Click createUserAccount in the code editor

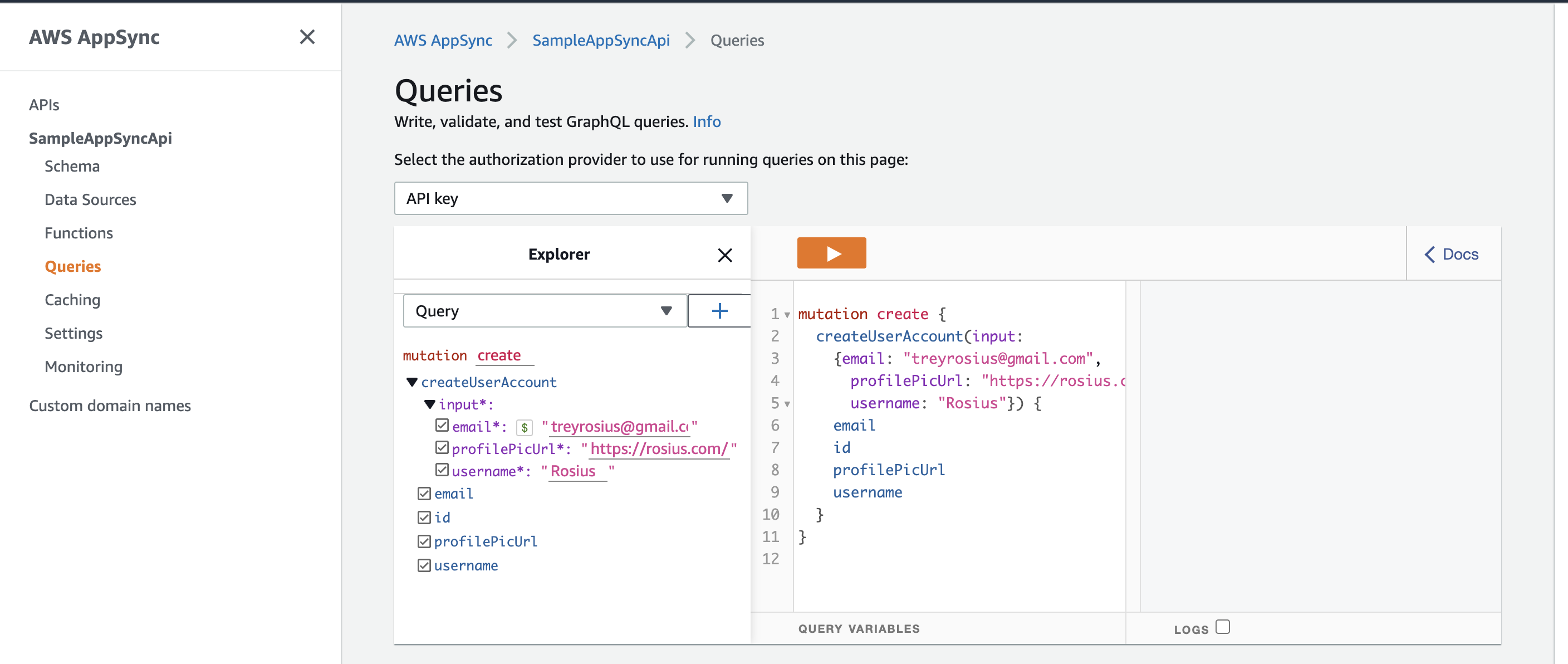pyautogui.click(x=889, y=336)
